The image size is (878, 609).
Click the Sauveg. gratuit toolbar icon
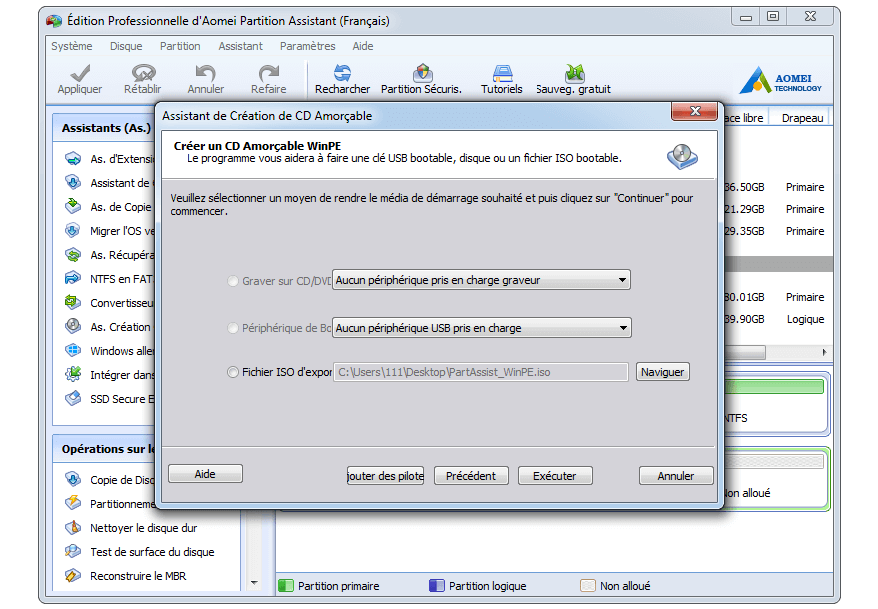click(x=573, y=74)
